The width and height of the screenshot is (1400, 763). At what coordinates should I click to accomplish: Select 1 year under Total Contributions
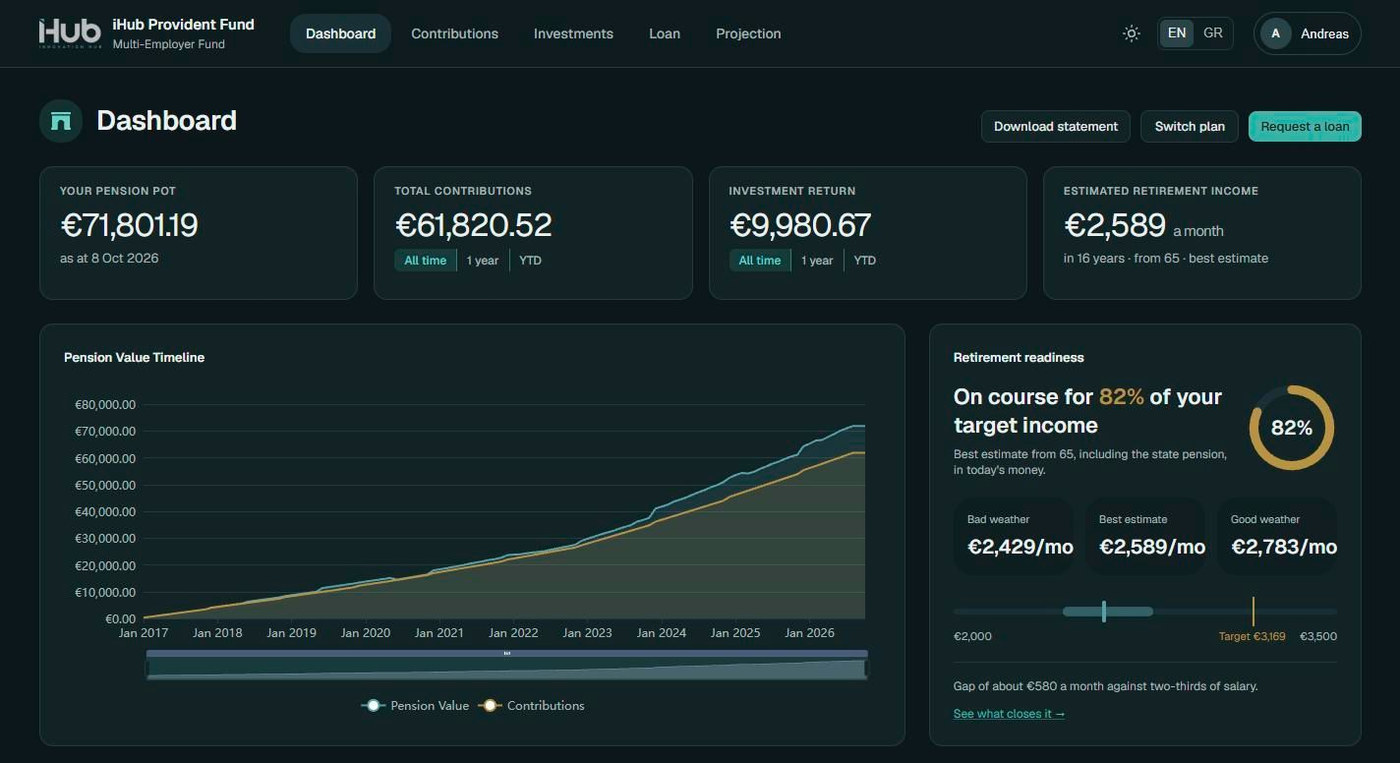[482, 260]
